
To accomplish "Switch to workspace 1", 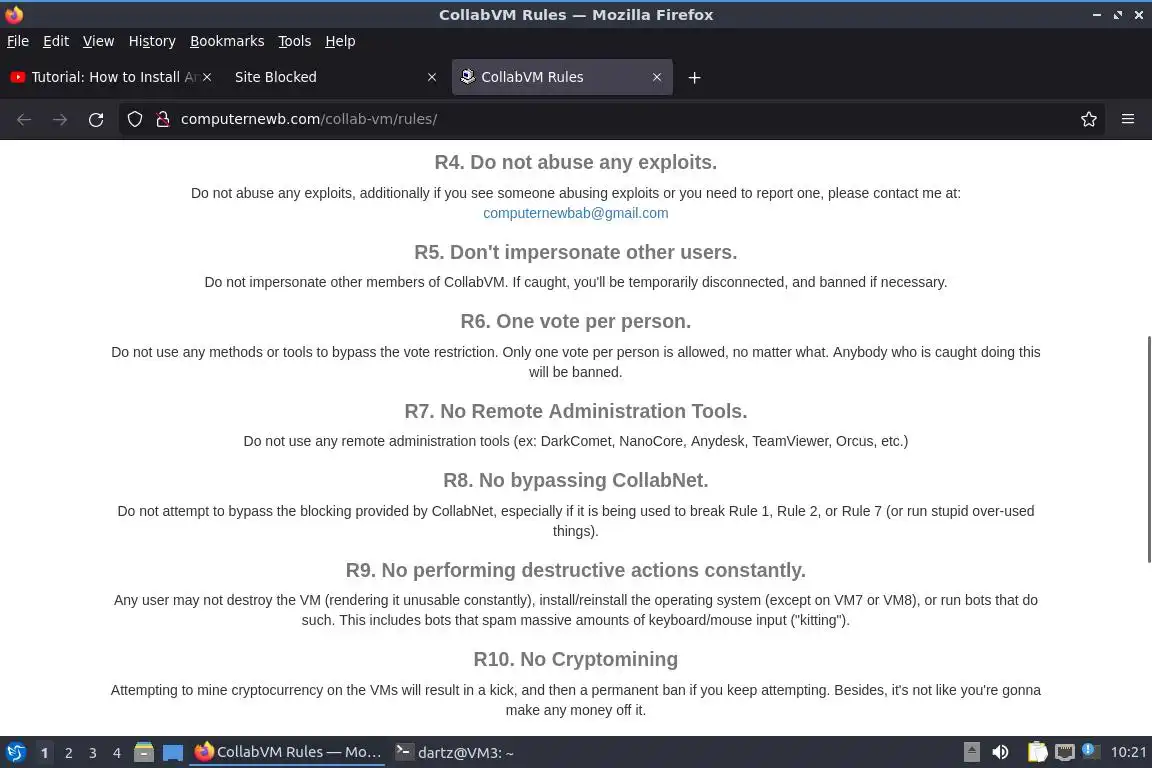I will click(x=44, y=753).
